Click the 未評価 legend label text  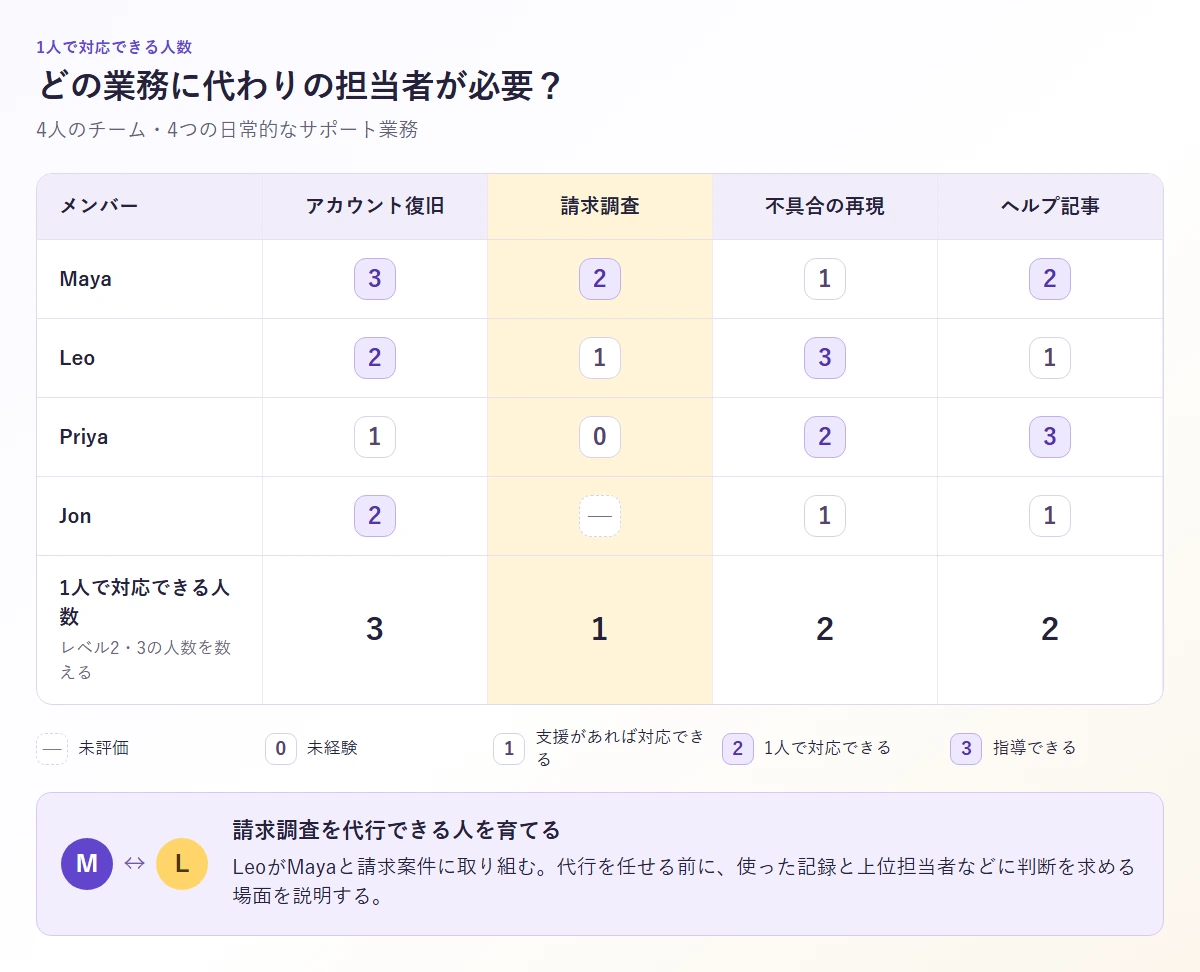coord(104,748)
